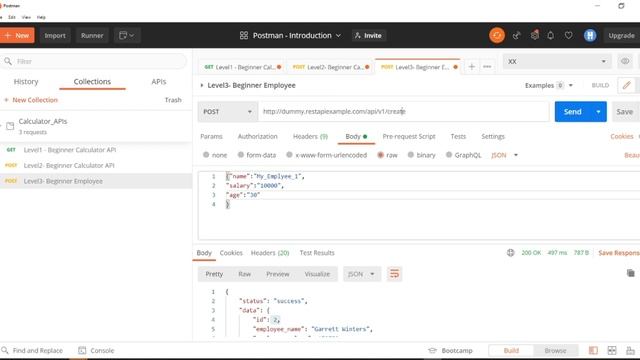Select the none body type

[x=215, y=155]
